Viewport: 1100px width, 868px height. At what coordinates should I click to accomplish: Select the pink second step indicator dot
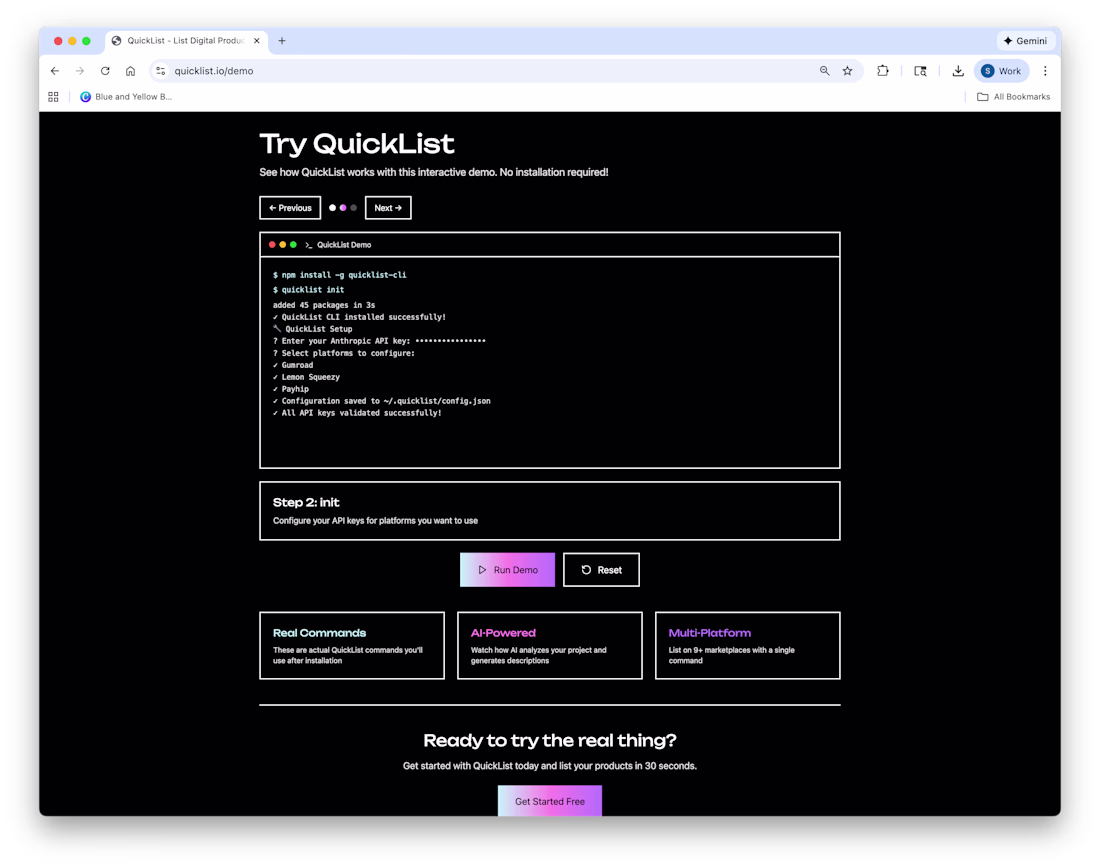(x=343, y=208)
